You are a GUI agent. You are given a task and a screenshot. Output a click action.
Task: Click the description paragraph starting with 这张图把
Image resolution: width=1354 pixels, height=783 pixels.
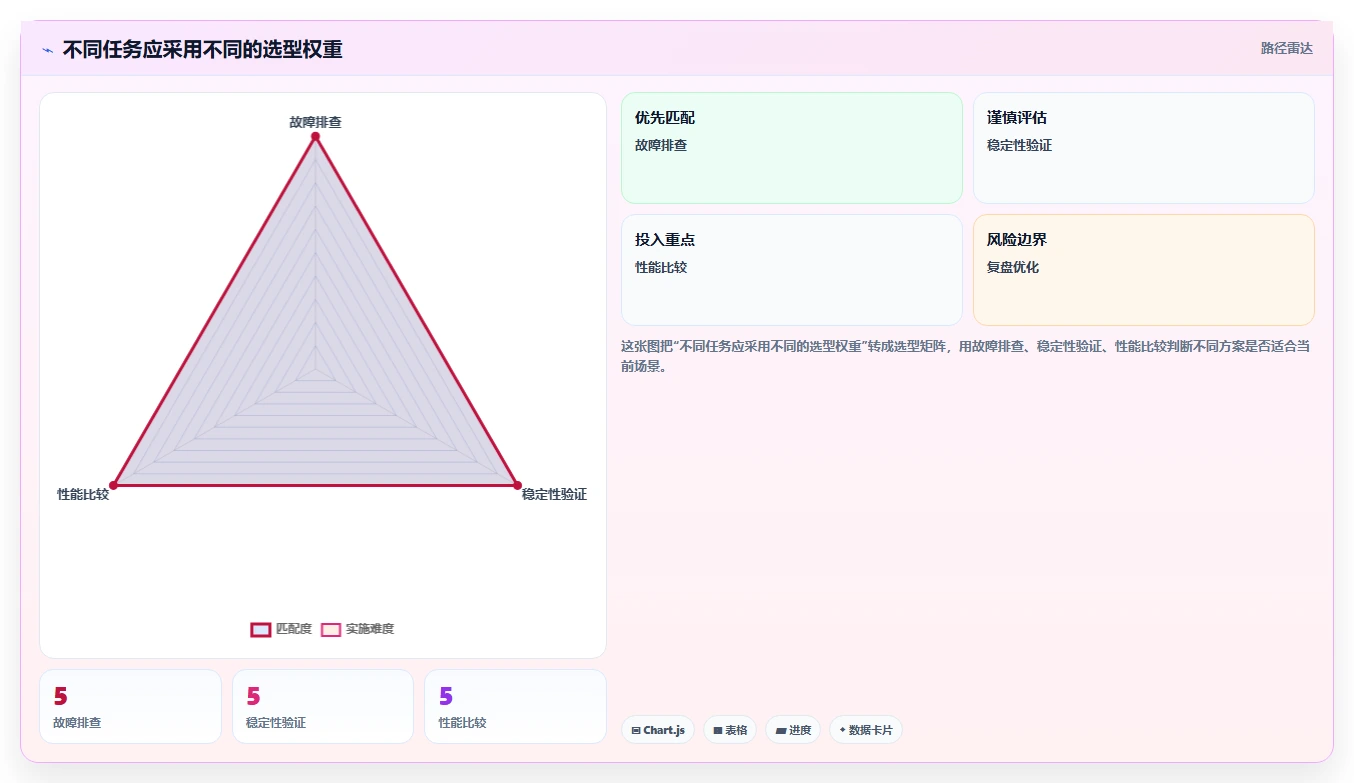[967, 356]
